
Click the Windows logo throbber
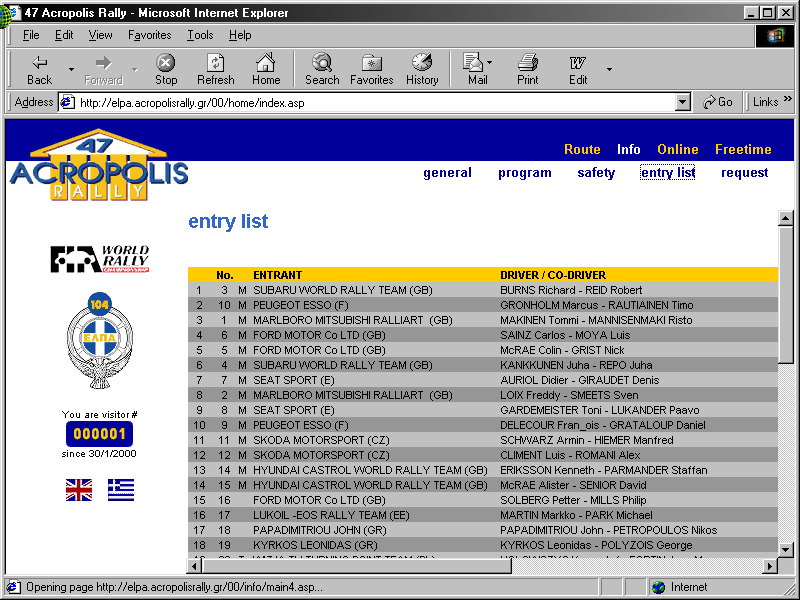(x=774, y=35)
